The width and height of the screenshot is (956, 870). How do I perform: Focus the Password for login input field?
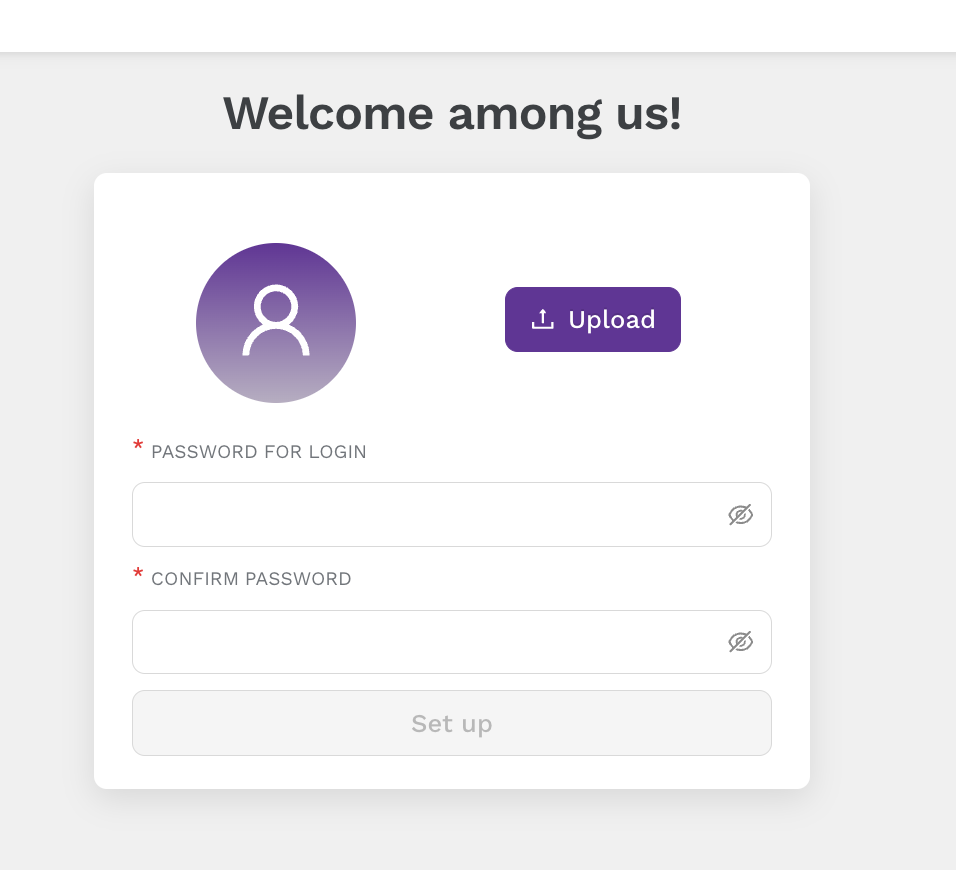pyautogui.click(x=452, y=515)
